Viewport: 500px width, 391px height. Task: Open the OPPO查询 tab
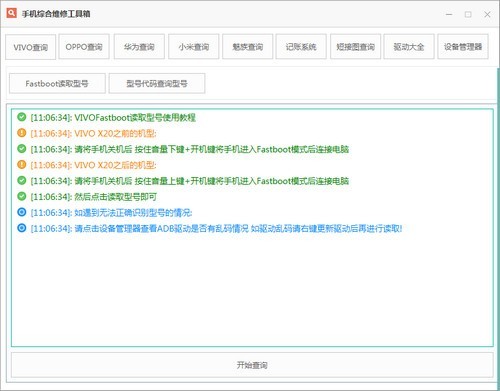point(84,47)
